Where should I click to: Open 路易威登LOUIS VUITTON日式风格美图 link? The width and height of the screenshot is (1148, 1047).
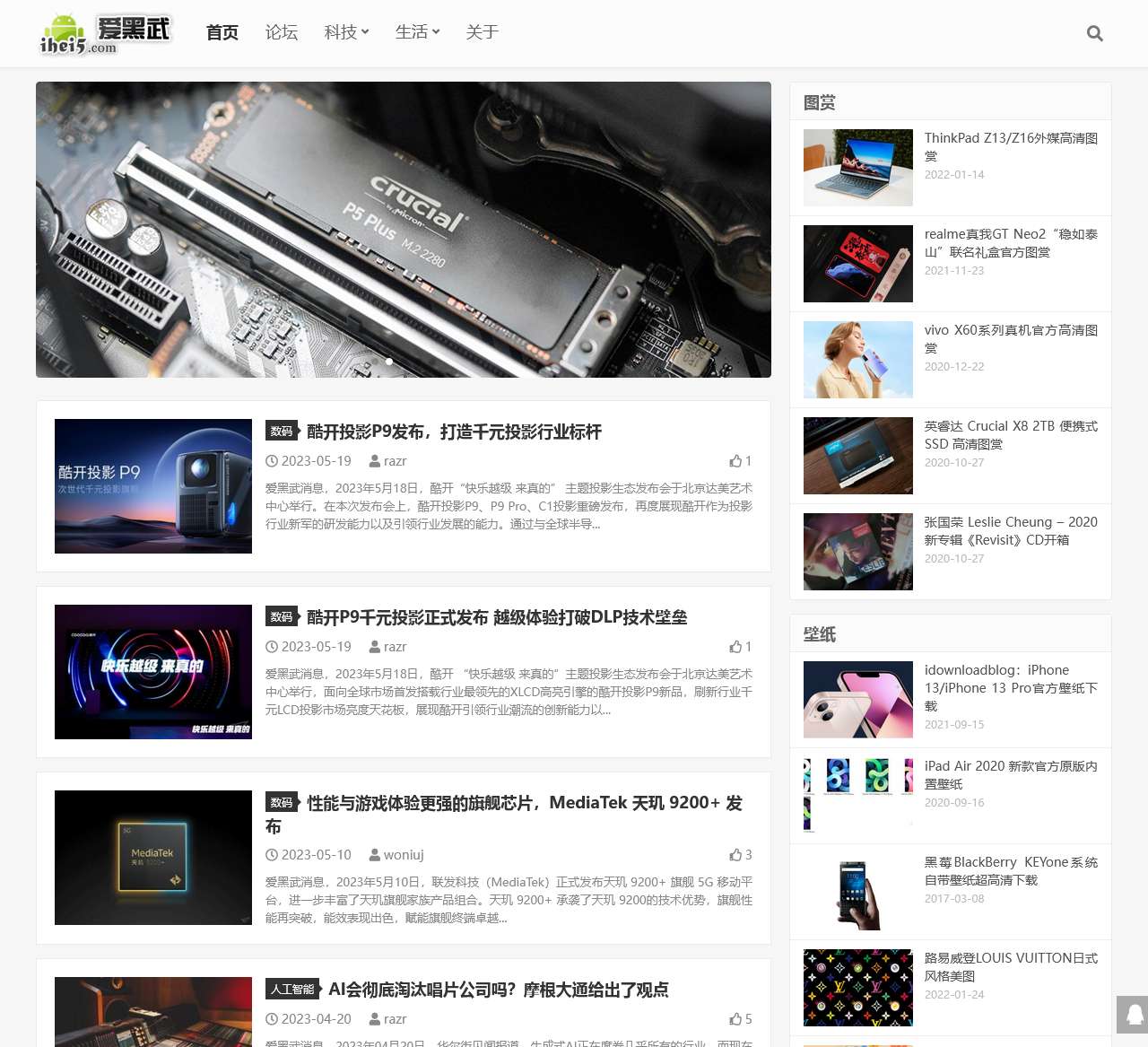tap(1011, 967)
